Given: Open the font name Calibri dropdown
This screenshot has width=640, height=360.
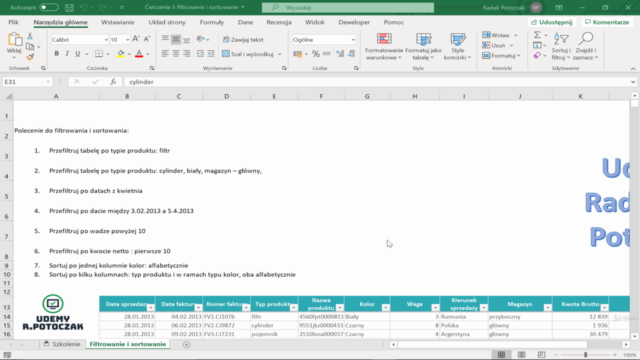Looking at the screenshot, I should (106, 40).
